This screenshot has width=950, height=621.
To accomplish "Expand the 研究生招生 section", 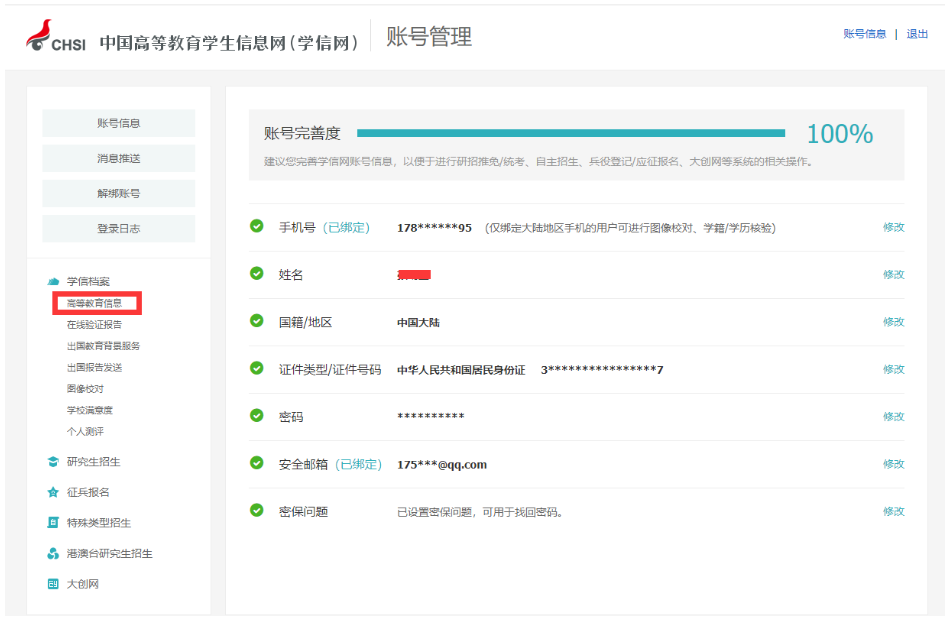I will tap(93, 462).
